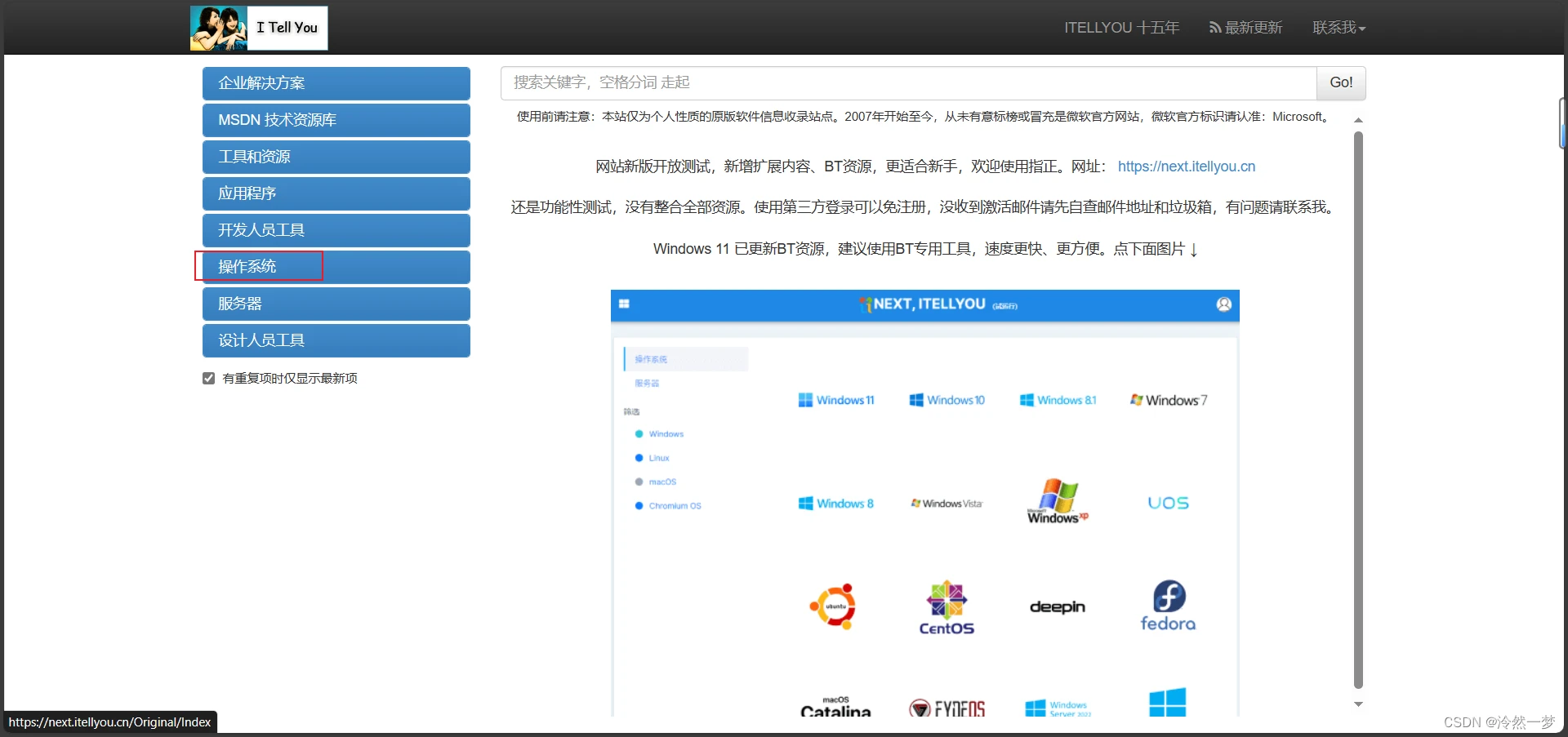Expand the 开发人员工具 category
Viewport: 1568px width, 737px height.
point(336,230)
